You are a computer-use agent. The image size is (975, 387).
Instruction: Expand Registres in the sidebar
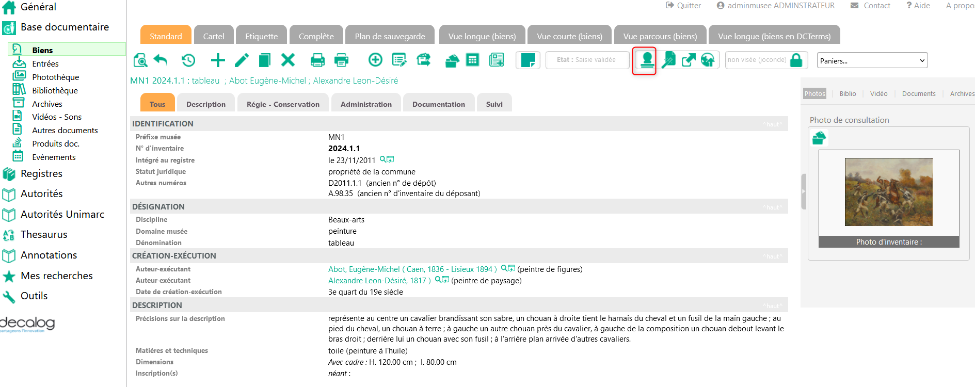tap(41, 174)
